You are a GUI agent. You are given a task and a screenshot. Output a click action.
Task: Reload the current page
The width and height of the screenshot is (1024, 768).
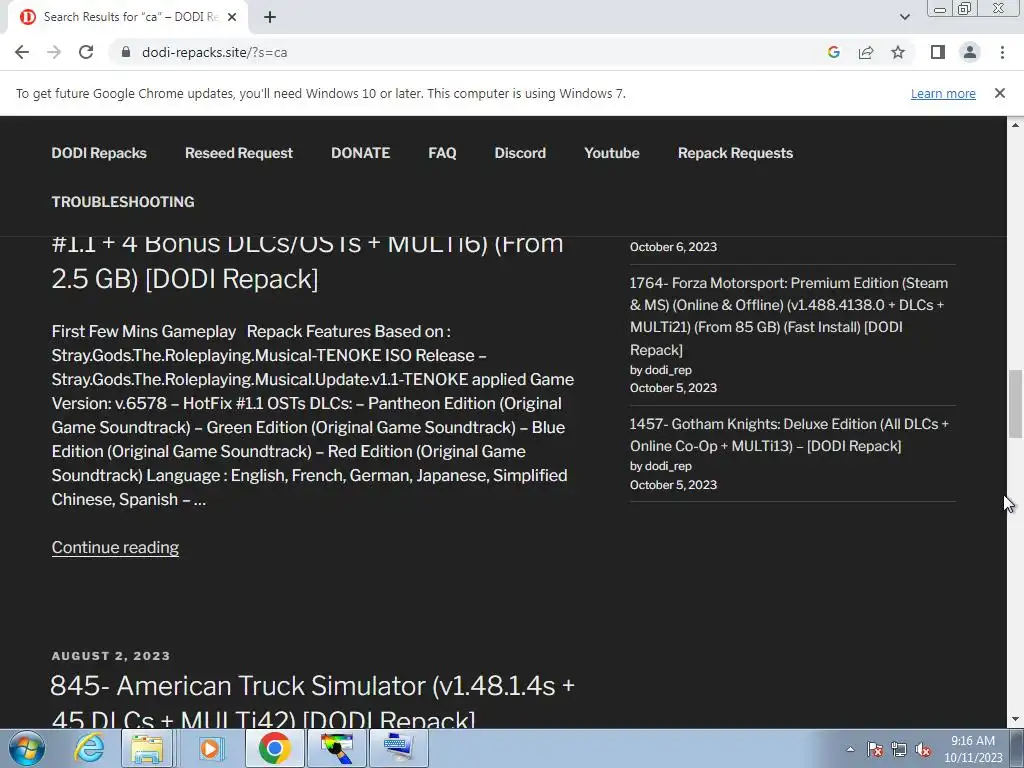coord(86,52)
